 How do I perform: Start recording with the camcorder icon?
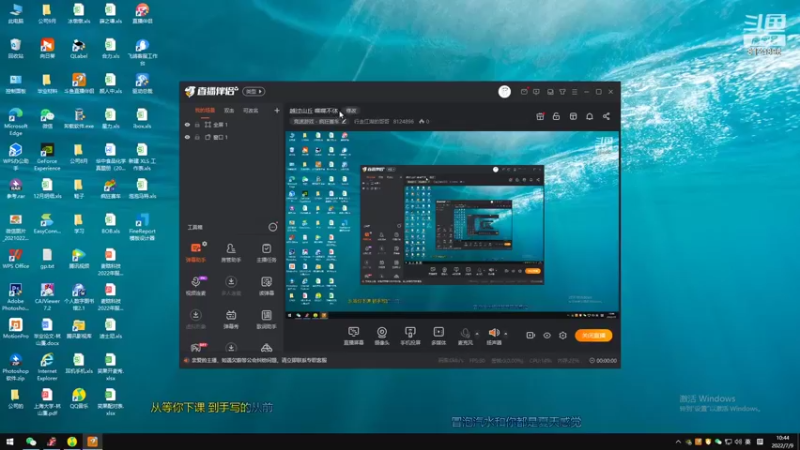click(531, 335)
